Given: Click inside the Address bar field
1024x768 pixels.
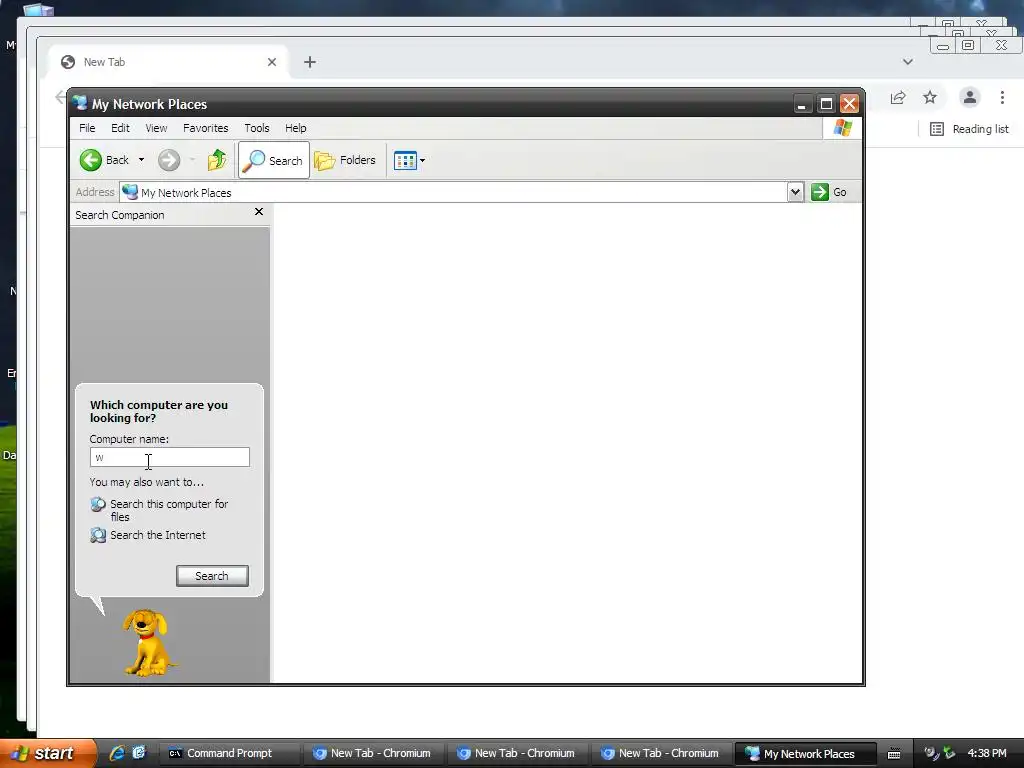Looking at the screenshot, I should click(x=454, y=192).
